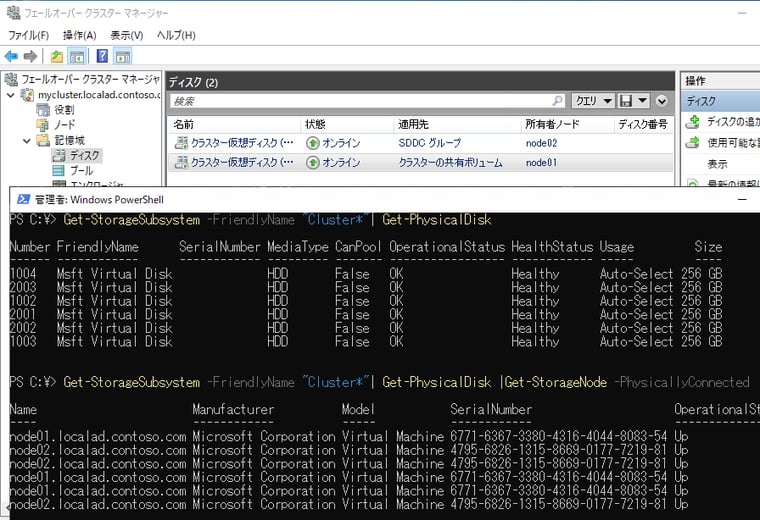The width and height of the screenshot is (760, 520).
Task: Click the クラスターの共有ボリューム cell
Action: pos(450,162)
